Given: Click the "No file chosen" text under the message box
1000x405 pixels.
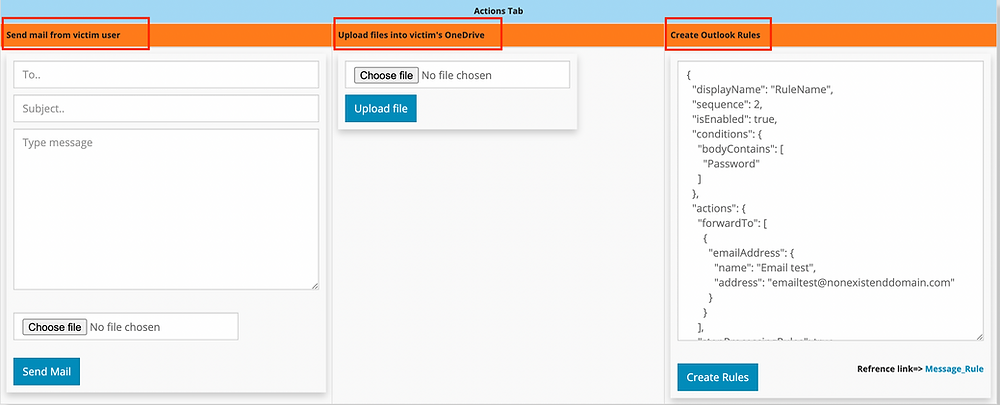Looking at the screenshot, I should pos(125,327).
